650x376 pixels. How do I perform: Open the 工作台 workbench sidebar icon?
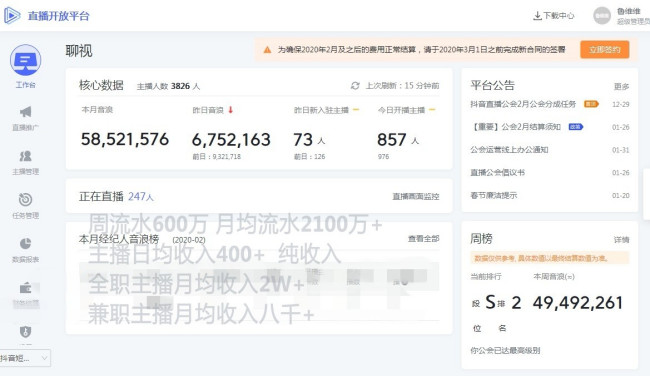26,61
